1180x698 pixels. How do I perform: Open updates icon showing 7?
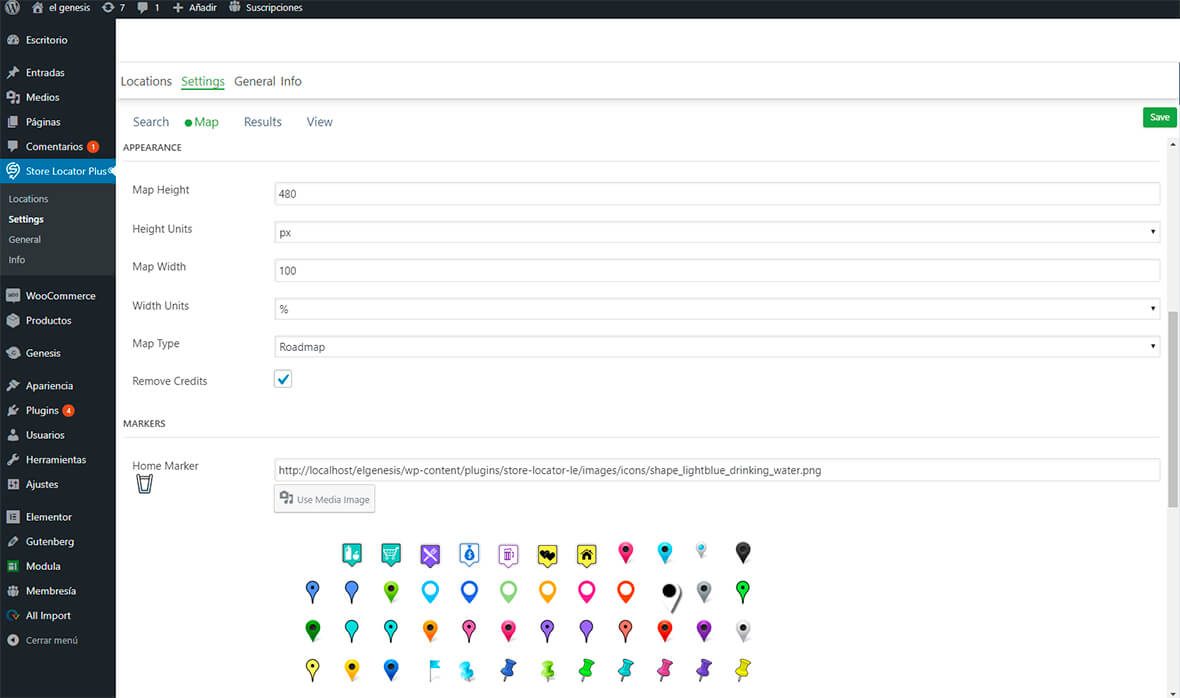click(x=113, y=8)
